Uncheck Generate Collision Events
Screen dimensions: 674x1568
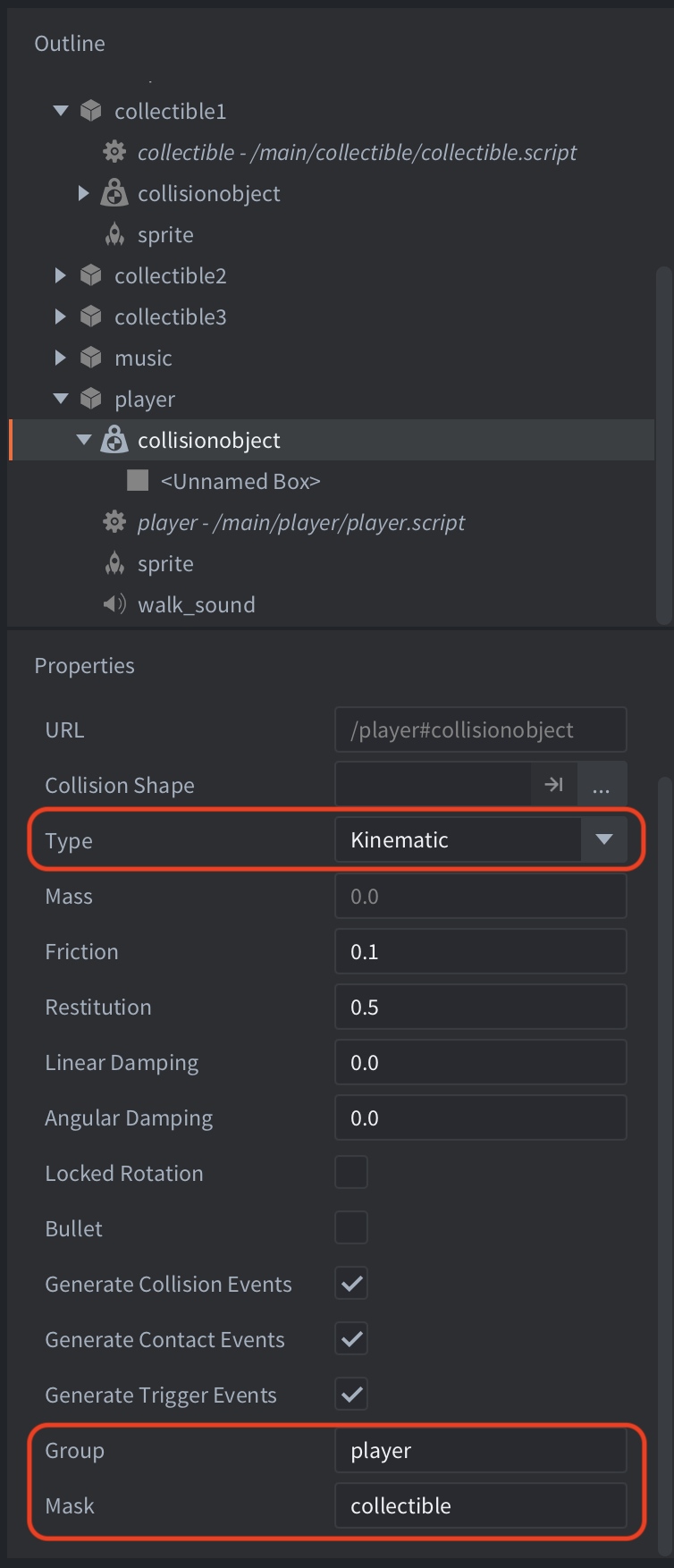(x=351, y=1283)
